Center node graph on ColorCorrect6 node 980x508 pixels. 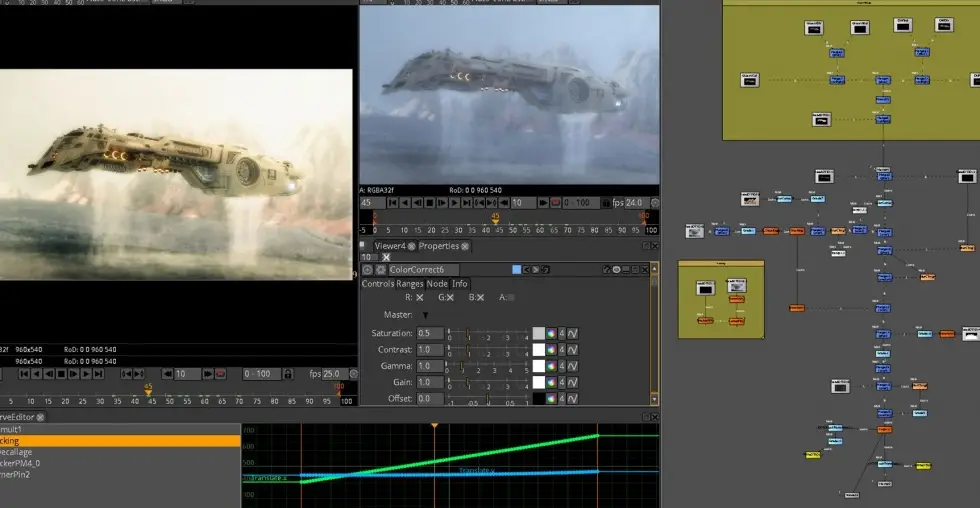click(368, 270)
